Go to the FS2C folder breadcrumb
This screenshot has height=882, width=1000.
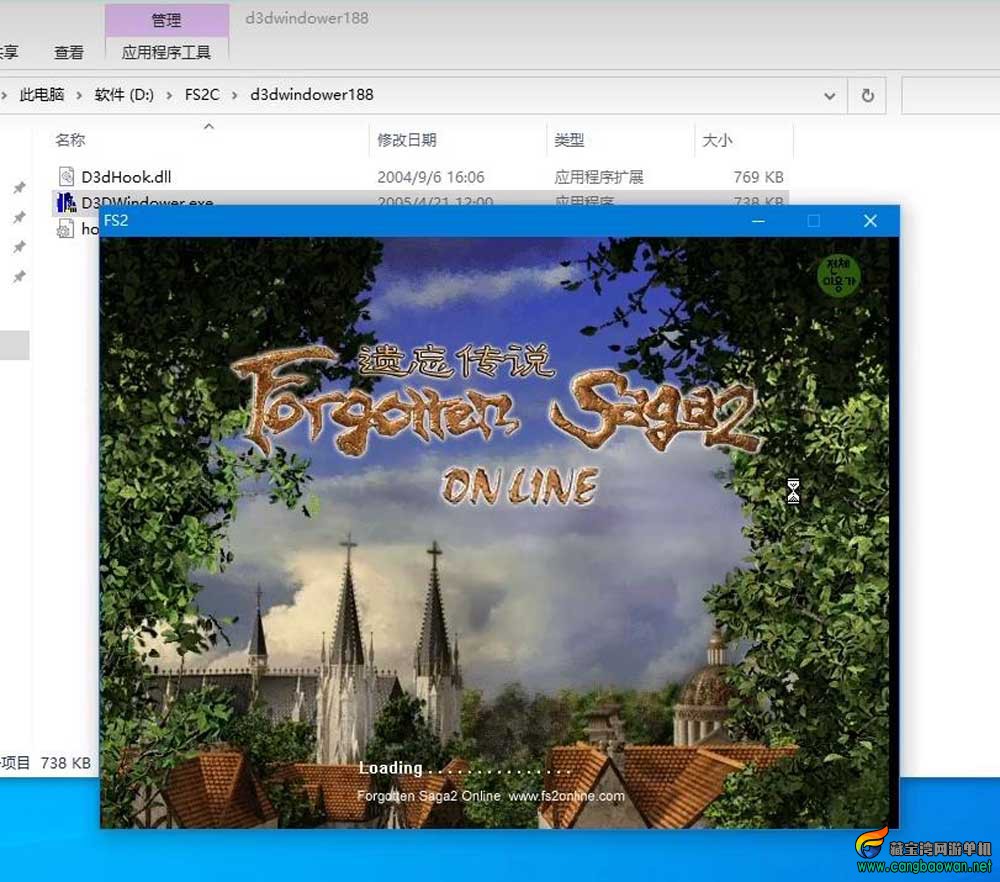coord(202,94)
